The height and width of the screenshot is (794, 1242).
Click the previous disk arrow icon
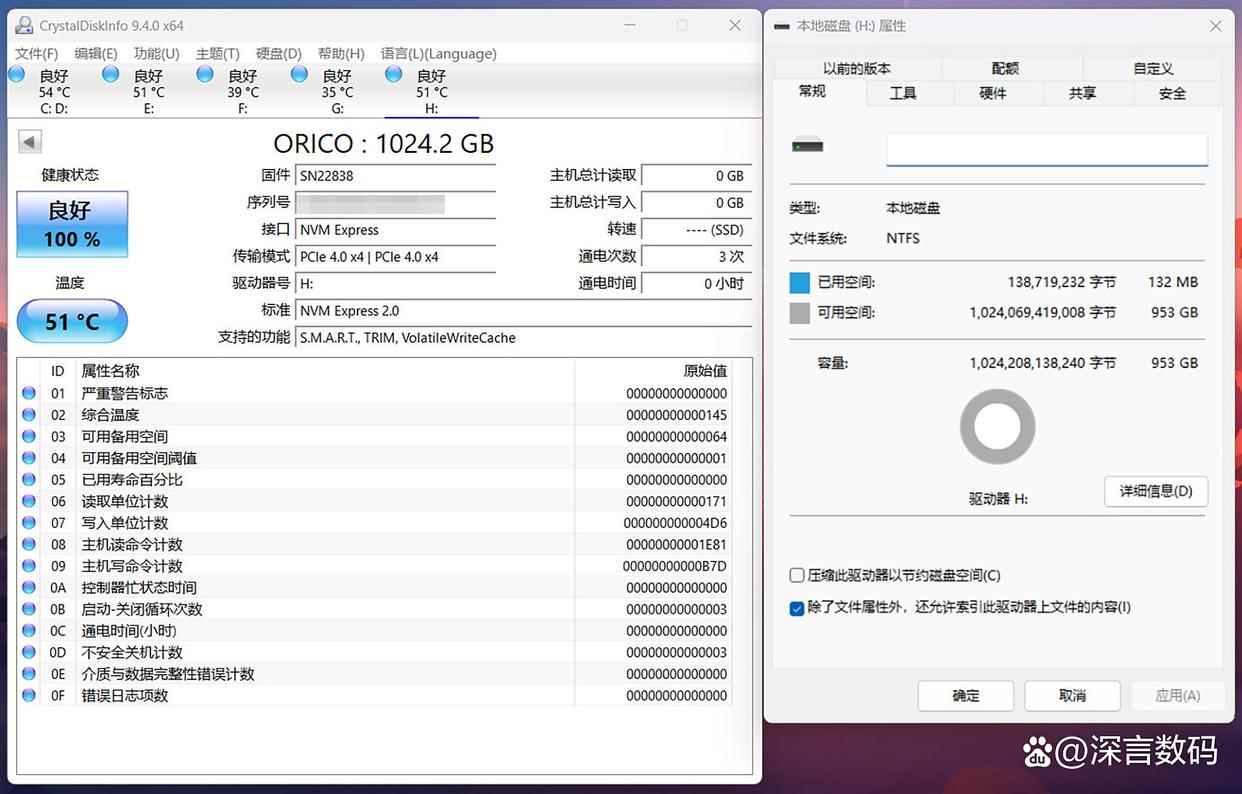29,142
